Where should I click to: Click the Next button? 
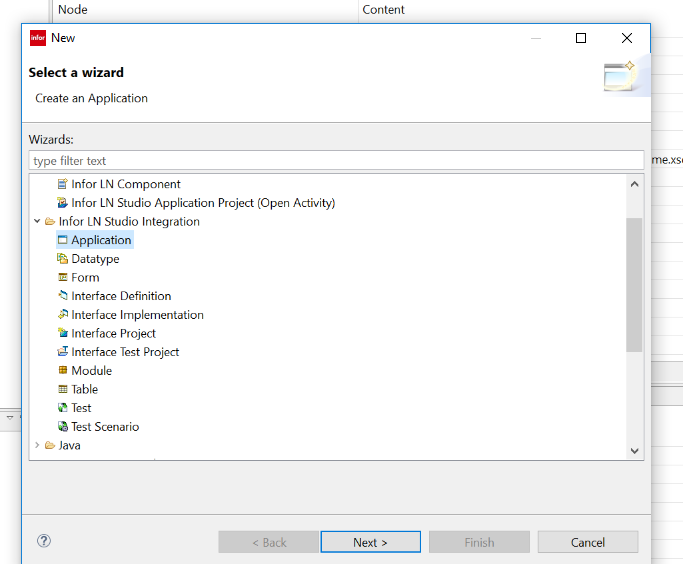coord(371,542)
